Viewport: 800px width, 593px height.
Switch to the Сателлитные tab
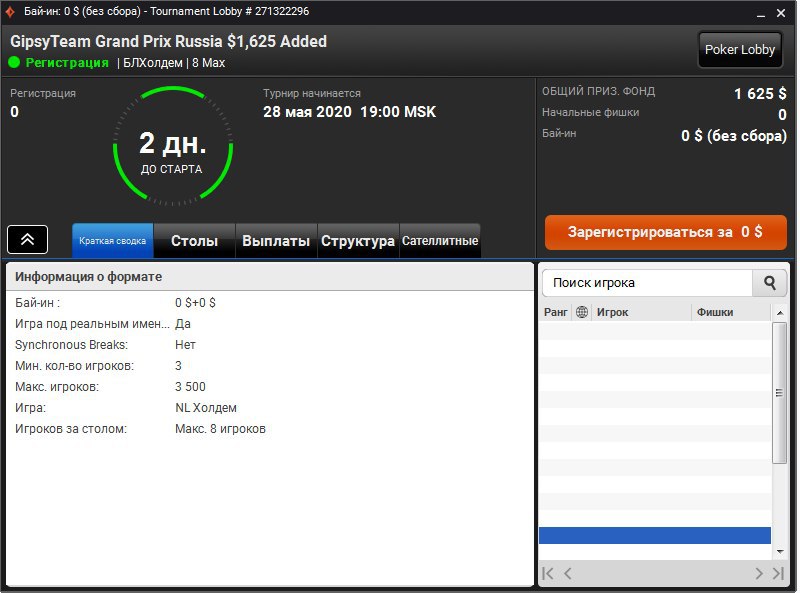[x=440, y=240]
